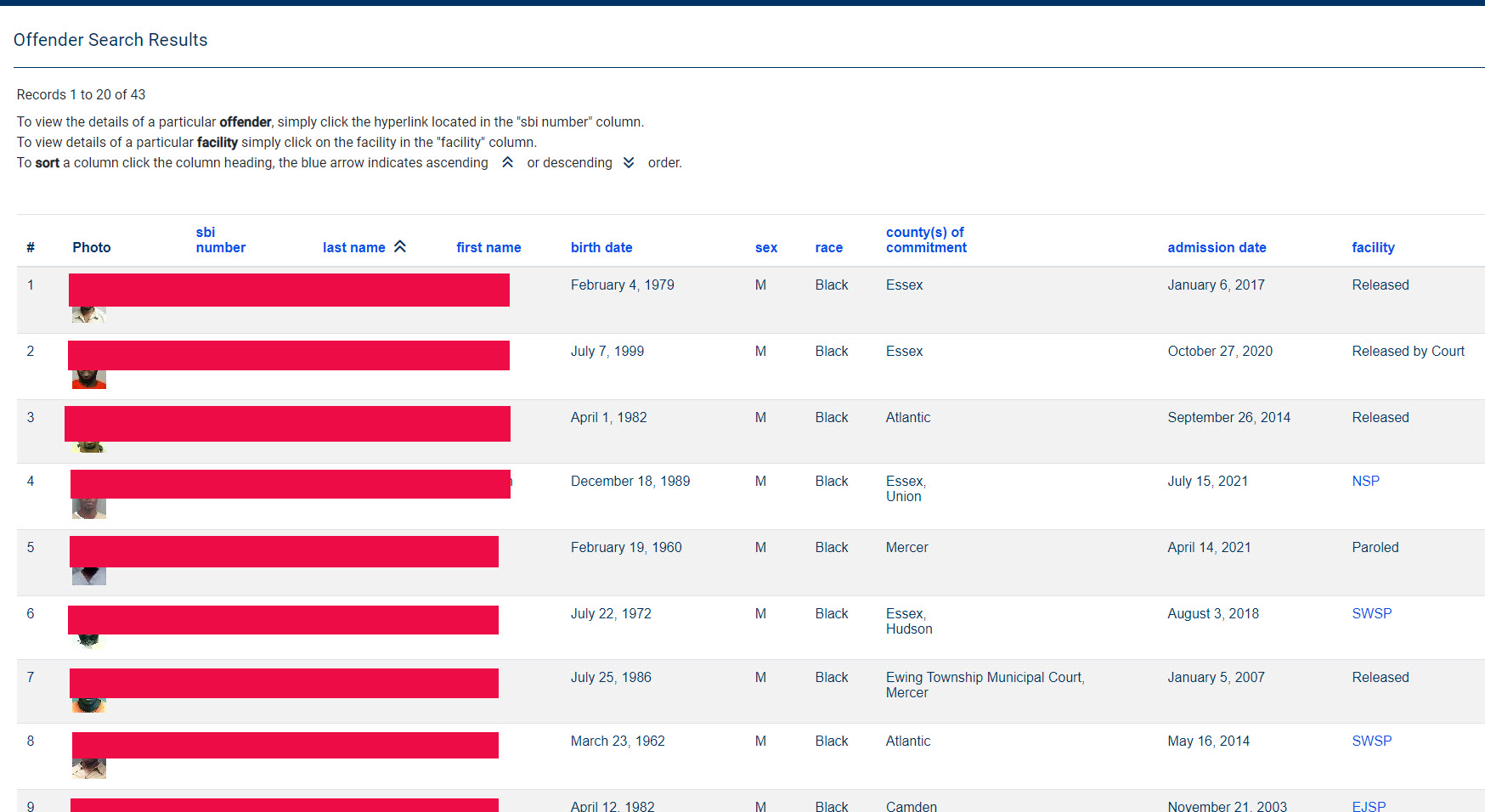Sort results by sex column

coord(765,247)
